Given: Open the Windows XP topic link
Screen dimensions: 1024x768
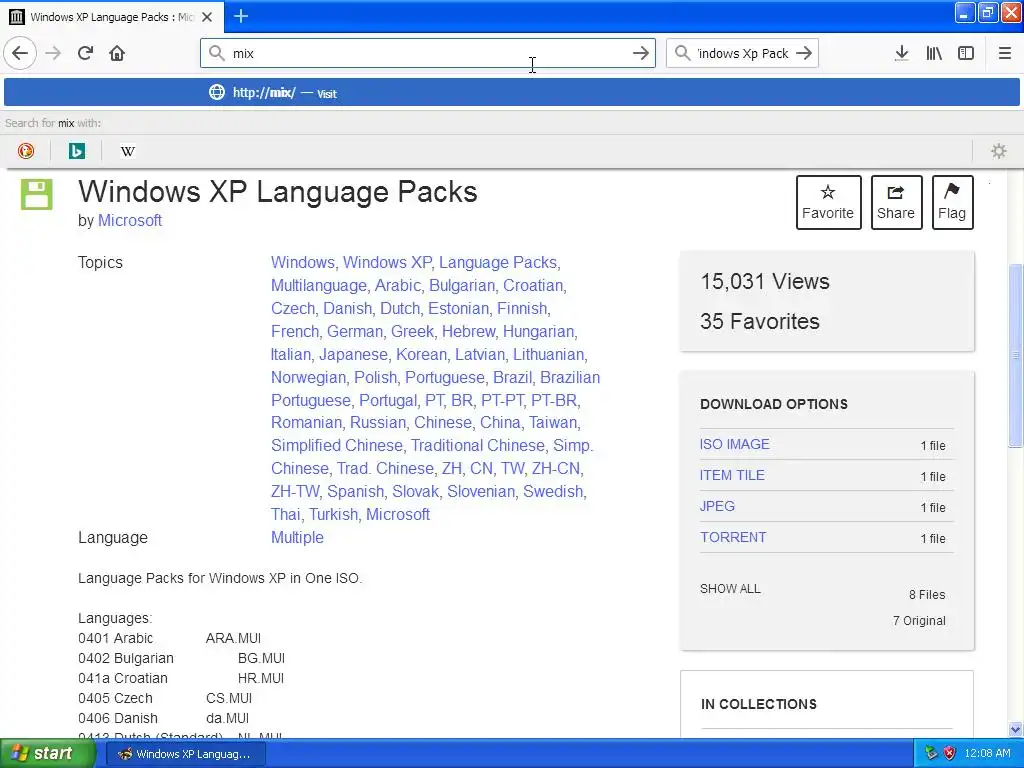Looking at the screenshot, I should (387, 263).
